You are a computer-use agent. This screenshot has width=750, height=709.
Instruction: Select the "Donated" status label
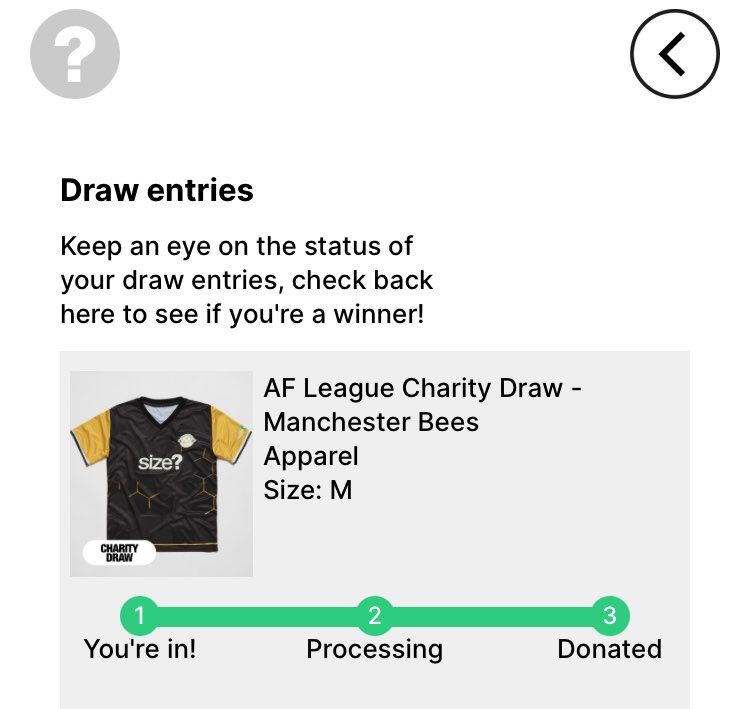point(609,649)
